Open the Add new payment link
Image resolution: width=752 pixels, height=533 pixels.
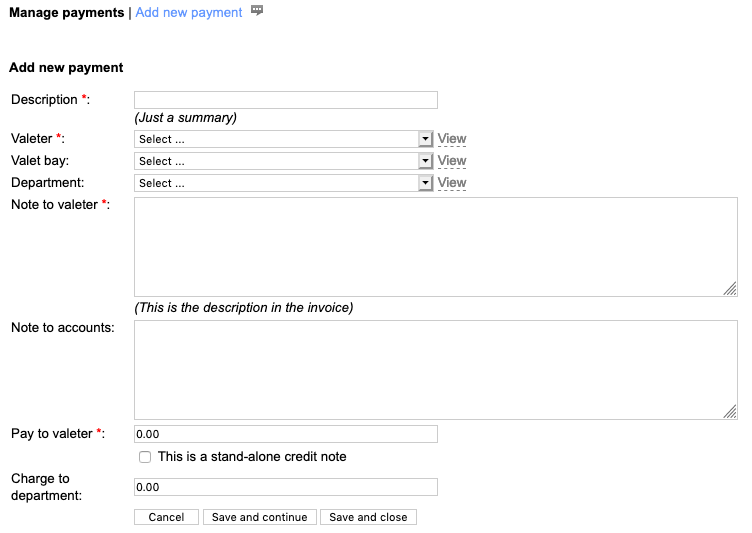click(189, 12)
